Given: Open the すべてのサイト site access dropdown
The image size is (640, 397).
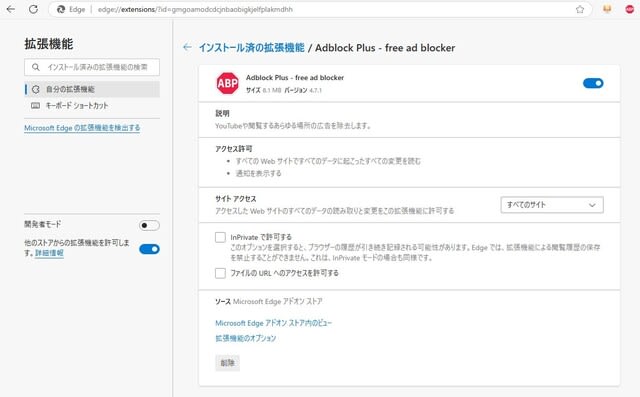Looking at the screenshot, I should coord(552,205).
